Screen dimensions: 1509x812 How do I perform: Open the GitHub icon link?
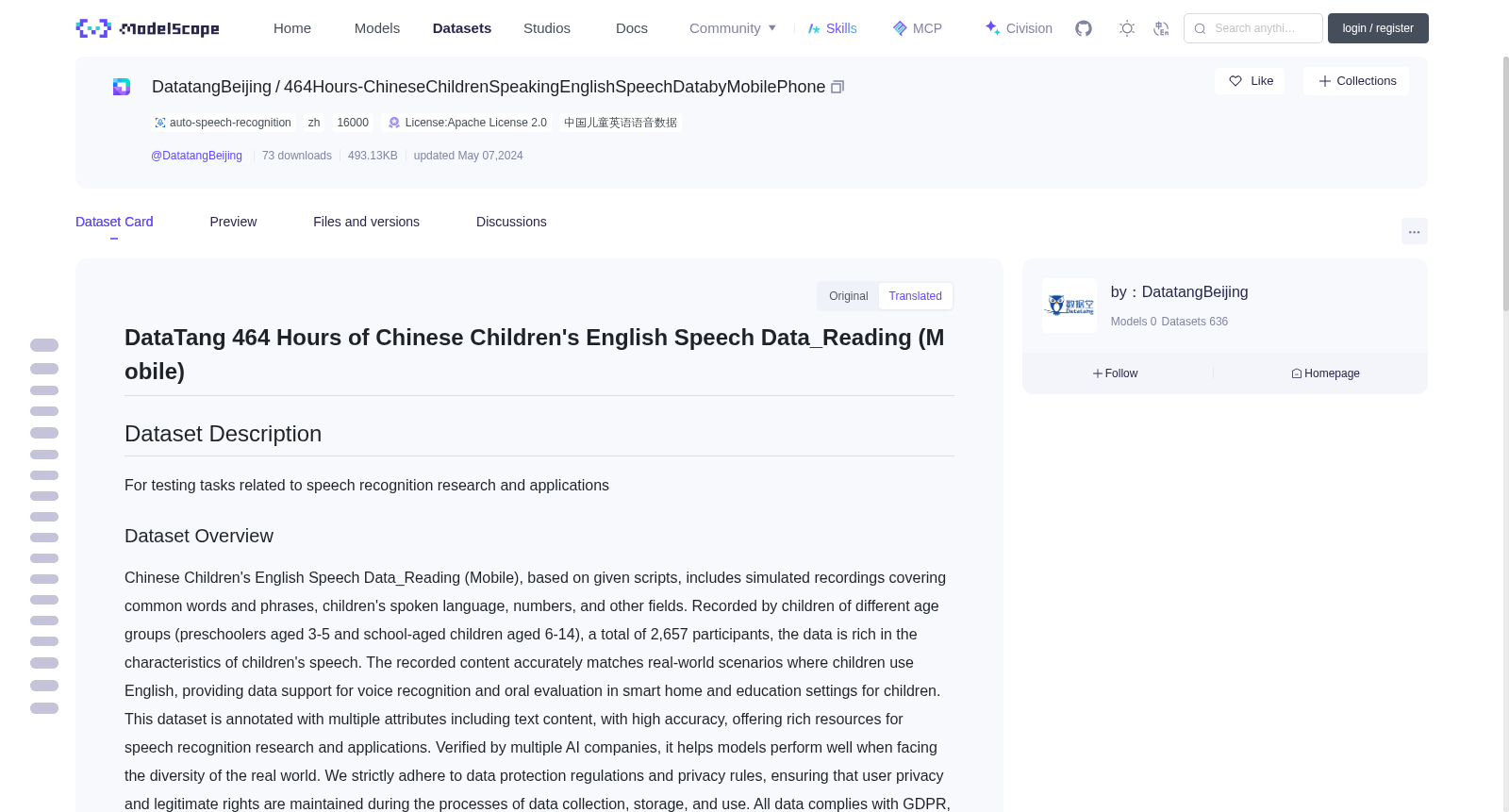[1084, 28]
